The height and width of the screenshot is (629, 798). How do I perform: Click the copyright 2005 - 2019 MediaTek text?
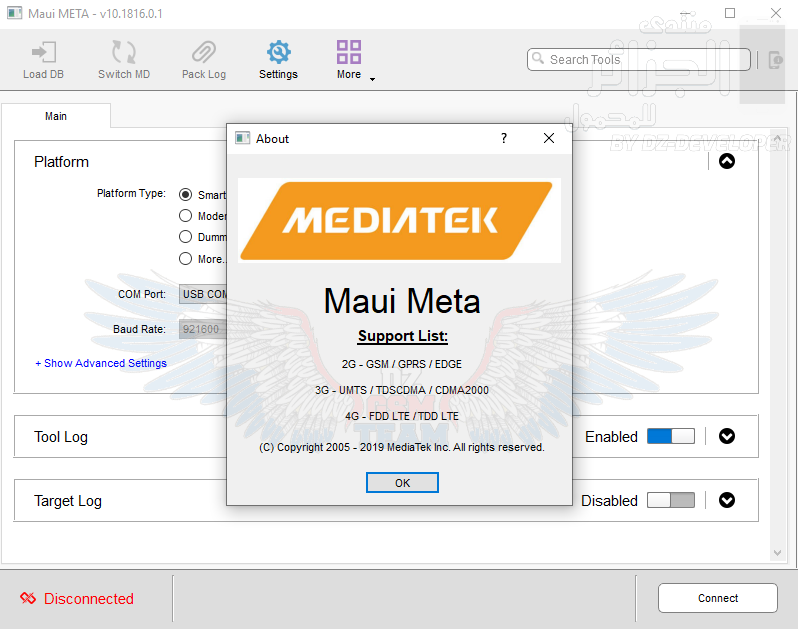coord(402,447)
